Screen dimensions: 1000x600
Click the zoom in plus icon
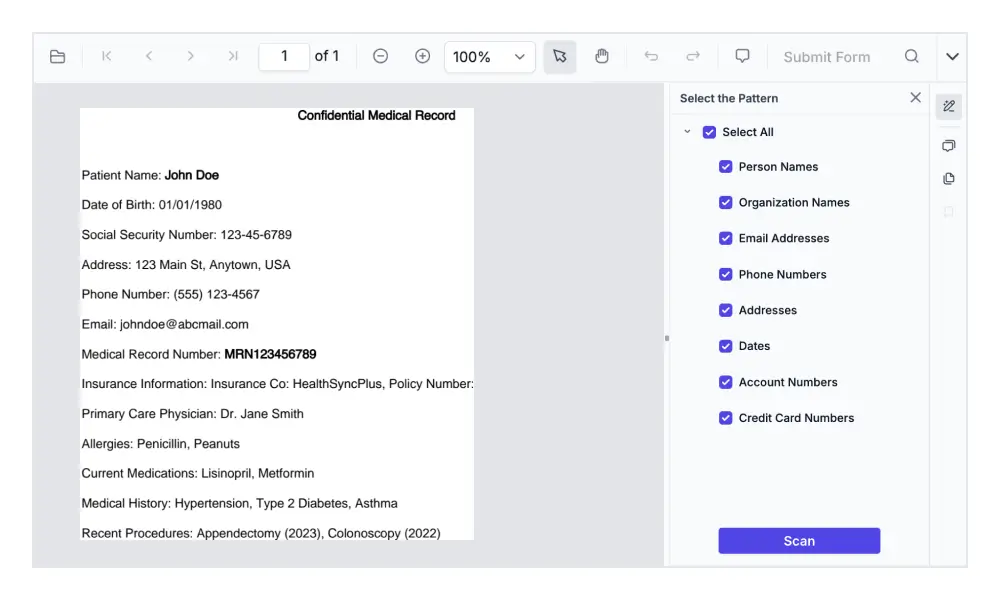pos(422,57)
